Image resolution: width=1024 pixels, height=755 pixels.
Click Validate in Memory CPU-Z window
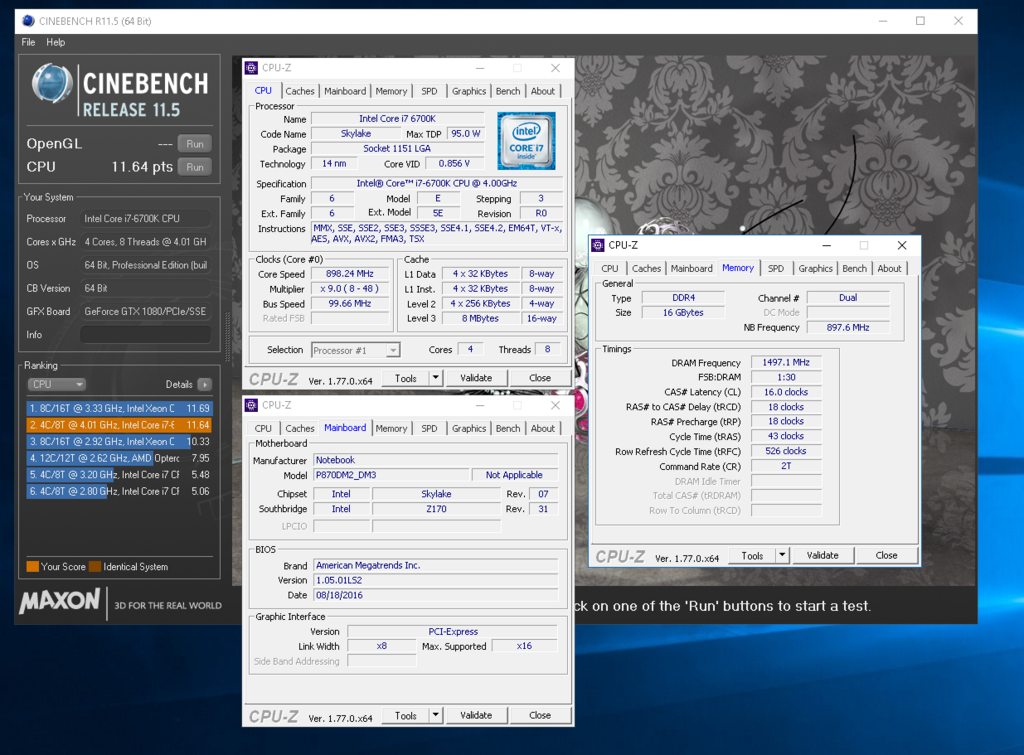822,555
